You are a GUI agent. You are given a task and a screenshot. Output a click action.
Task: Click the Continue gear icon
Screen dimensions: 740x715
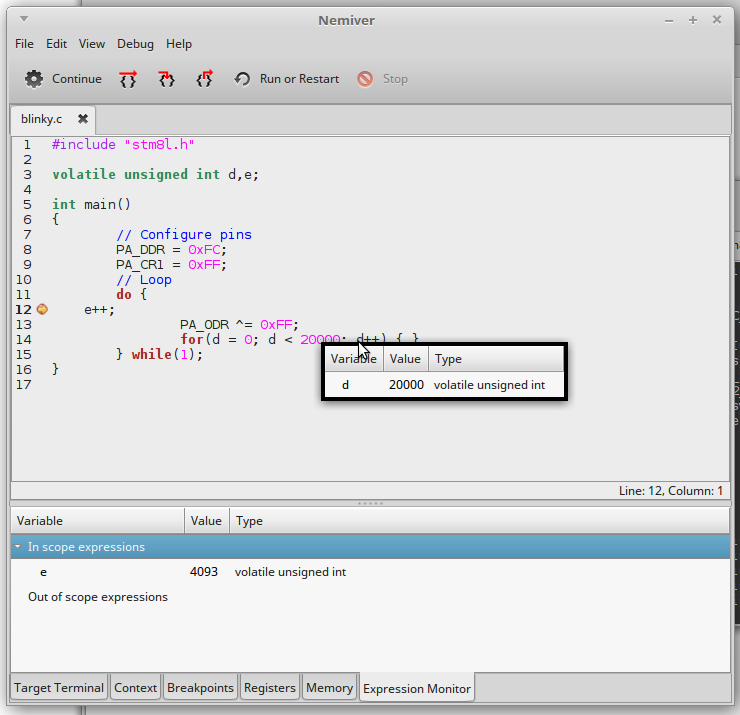tap(34, 79)
